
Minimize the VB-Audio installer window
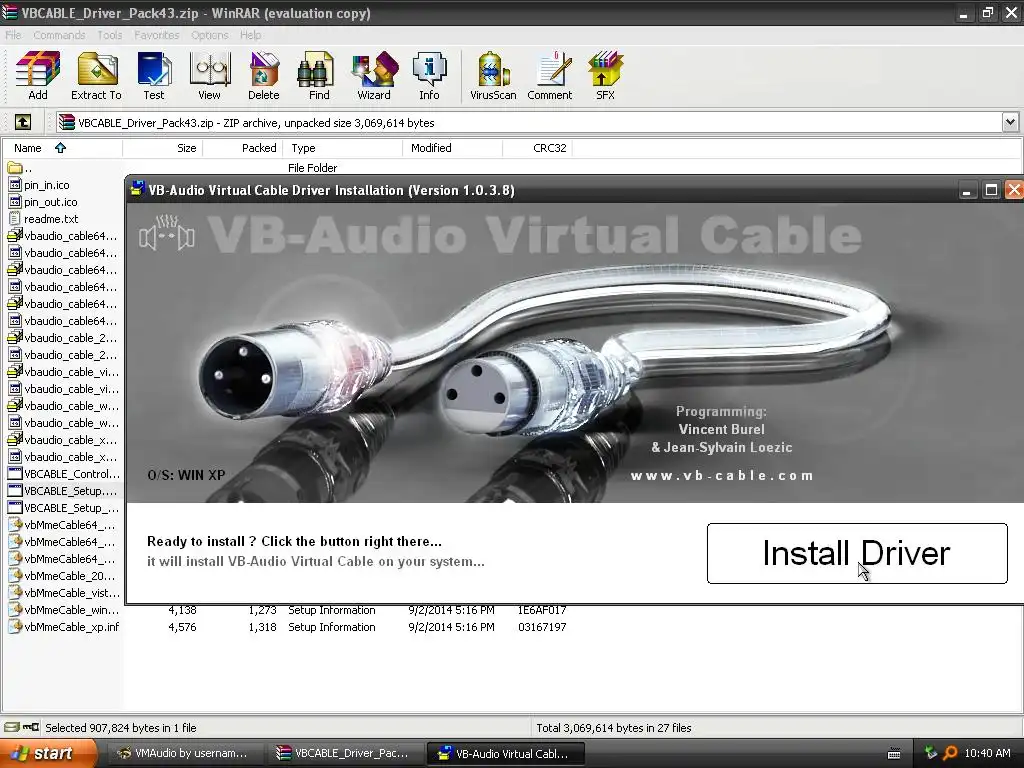tap(967, 190)
